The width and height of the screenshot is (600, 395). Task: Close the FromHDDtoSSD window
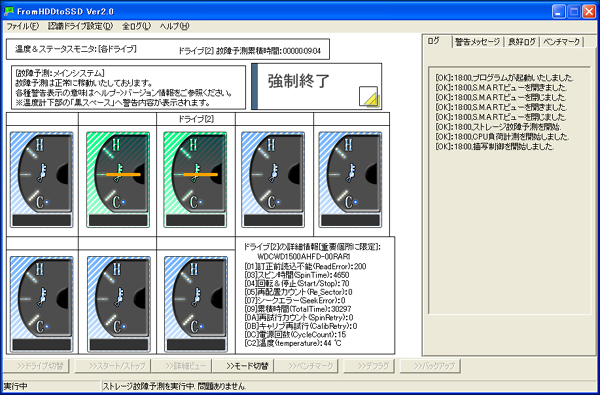[x=589, y=12]
